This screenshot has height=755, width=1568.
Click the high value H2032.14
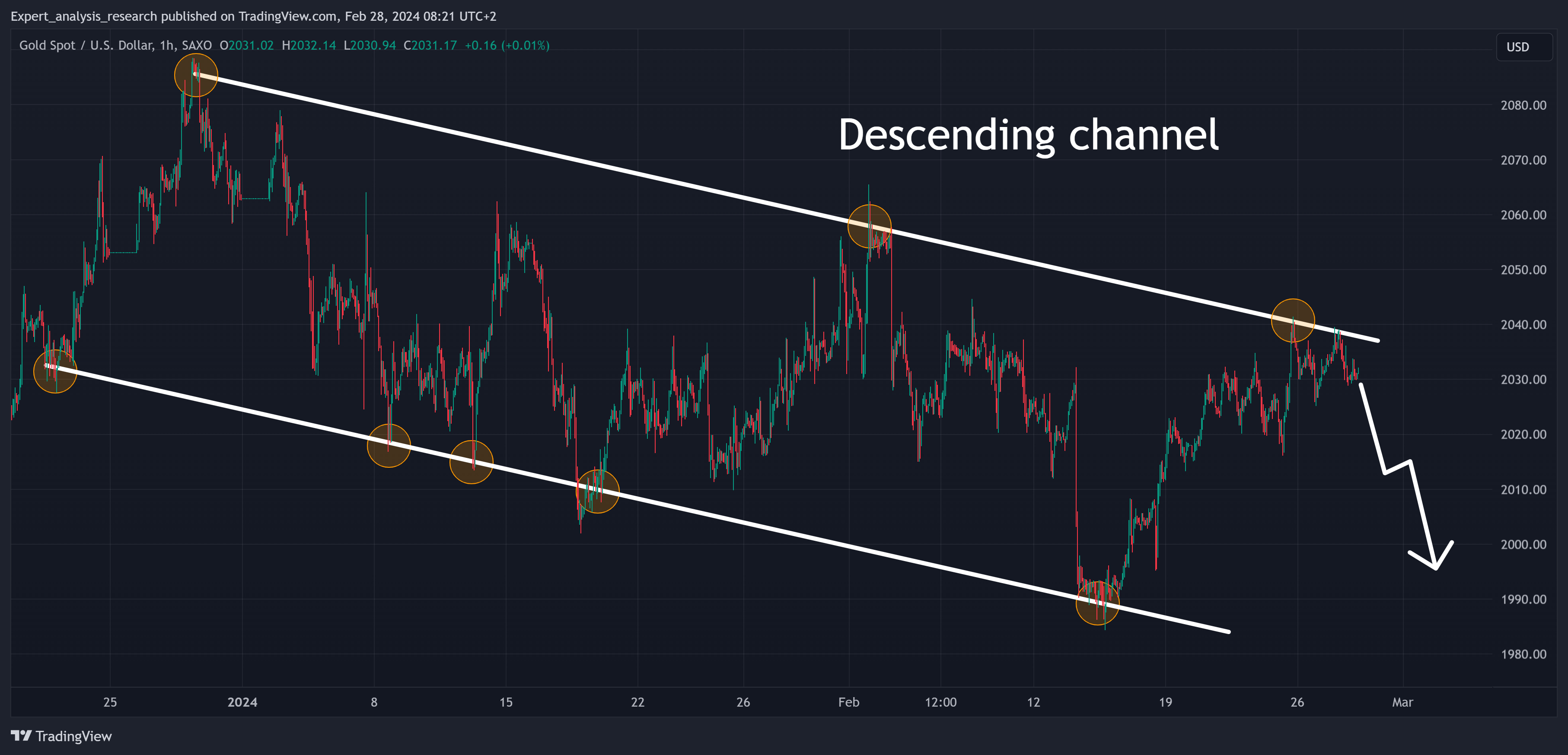pyautogui.click(x=309, y=46)
